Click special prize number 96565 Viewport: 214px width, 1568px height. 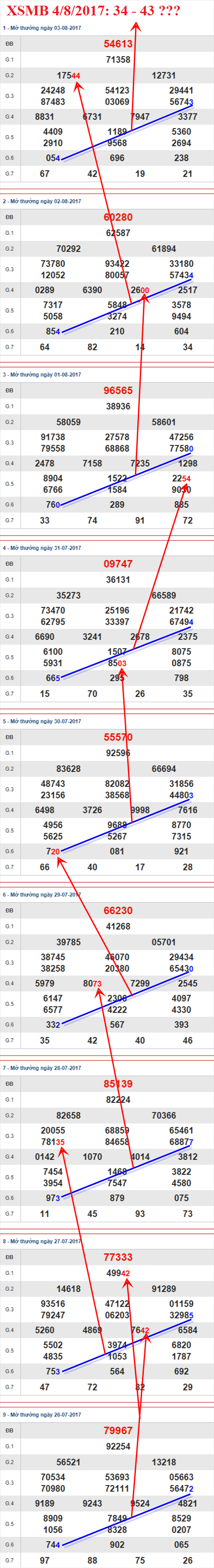coord(118,391)
